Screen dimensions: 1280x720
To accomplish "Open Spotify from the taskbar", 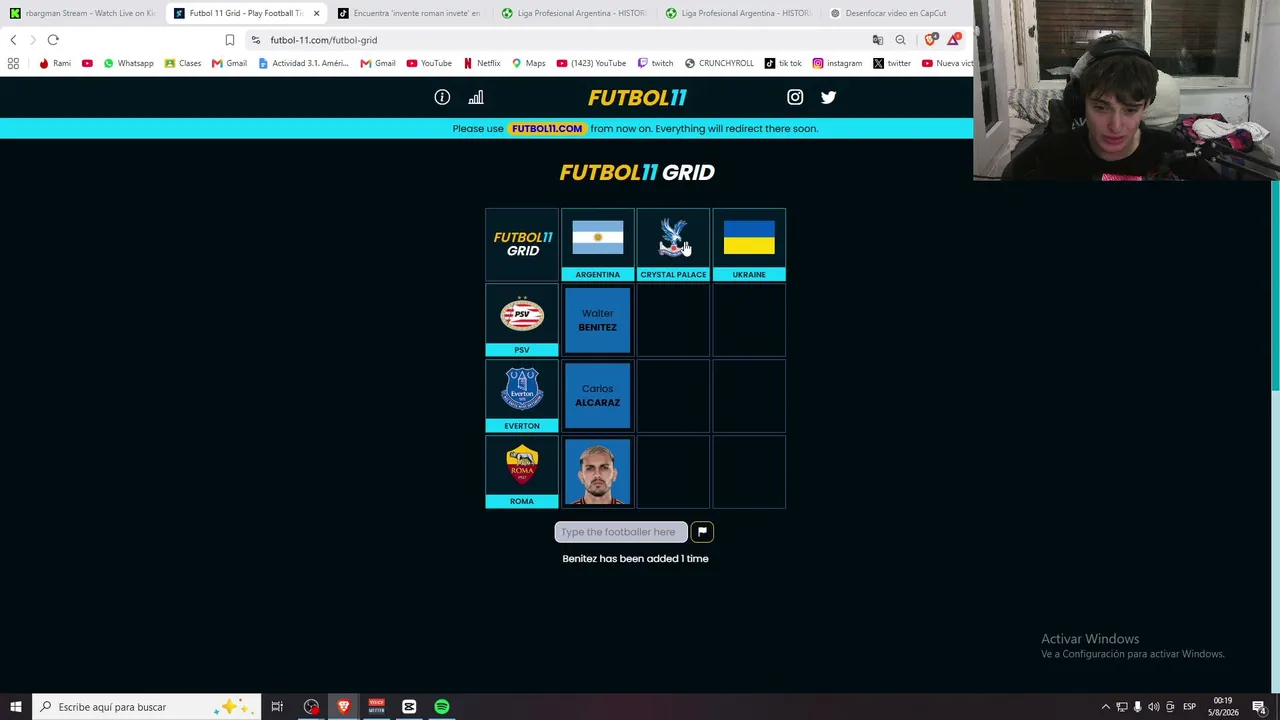I will (x=441, y=707).
